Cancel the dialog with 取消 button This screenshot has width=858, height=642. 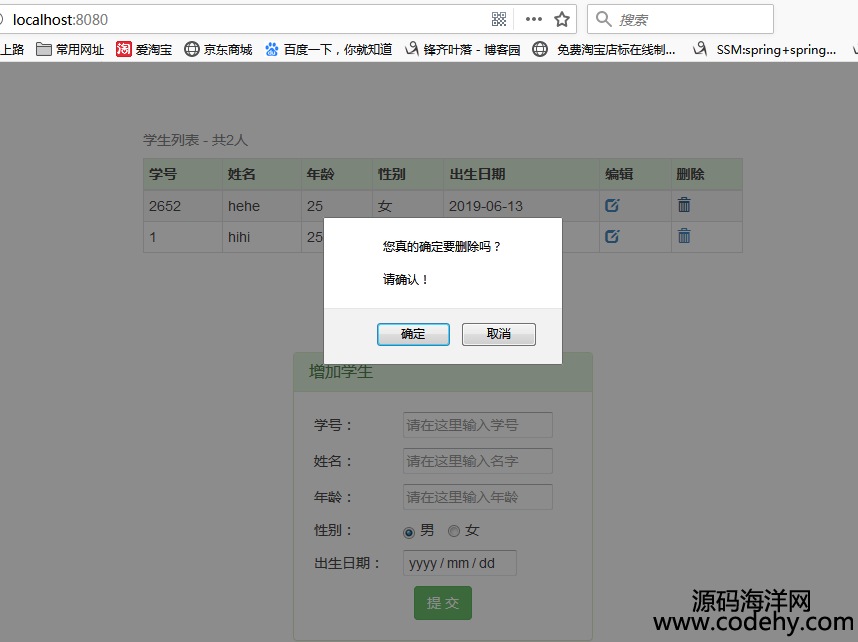click(x=498, y=334)
